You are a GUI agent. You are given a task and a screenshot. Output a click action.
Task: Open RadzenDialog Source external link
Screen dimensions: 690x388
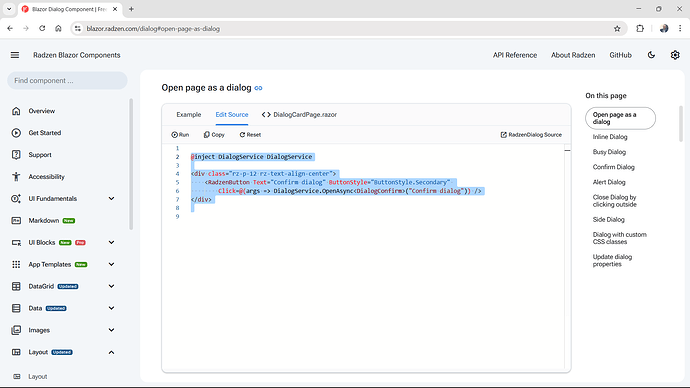tap(531, 135)
